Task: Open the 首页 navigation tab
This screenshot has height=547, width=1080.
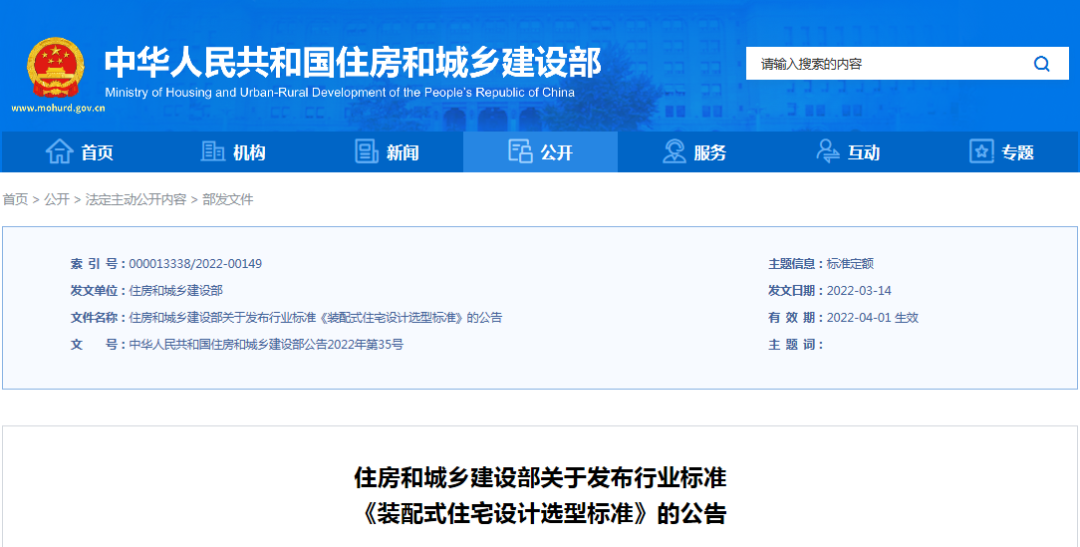Action: [79, 152]
